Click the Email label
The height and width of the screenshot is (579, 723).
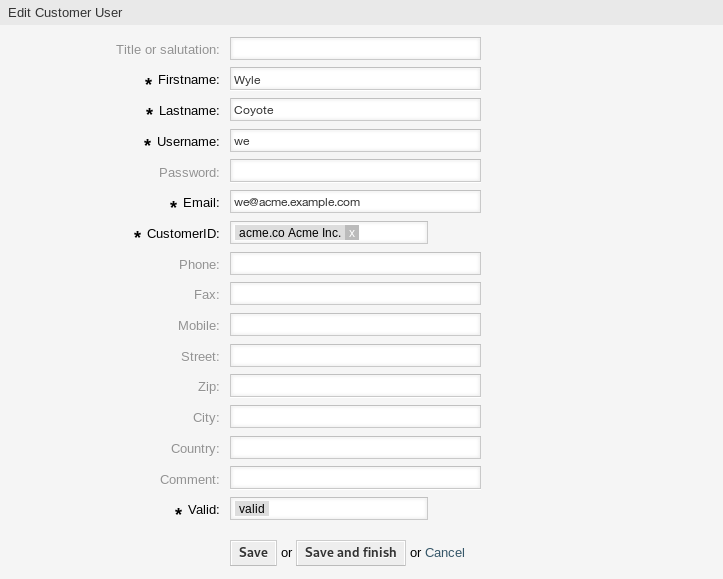[x=201, y=203]
